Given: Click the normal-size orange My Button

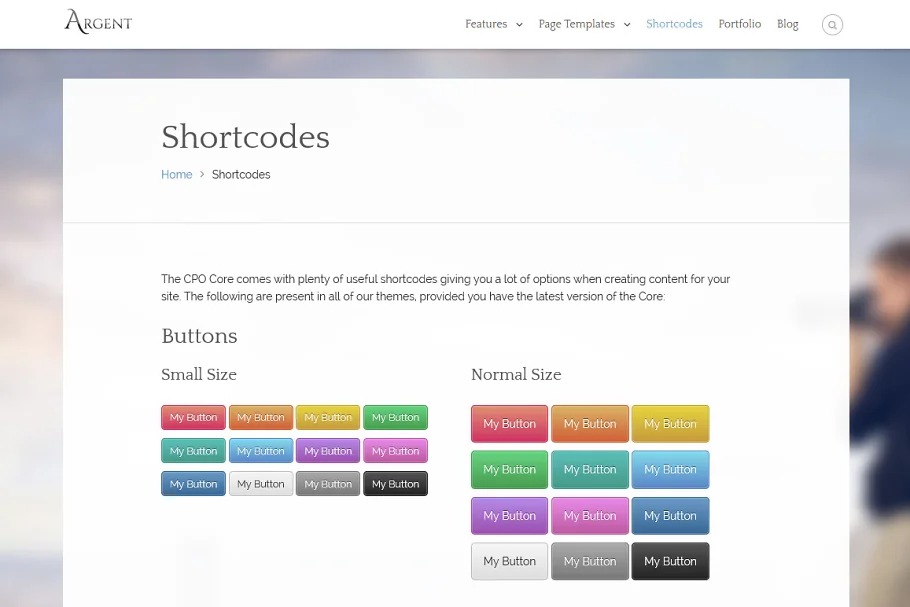Looking at the screenshot, I should [x=590, y=424].
